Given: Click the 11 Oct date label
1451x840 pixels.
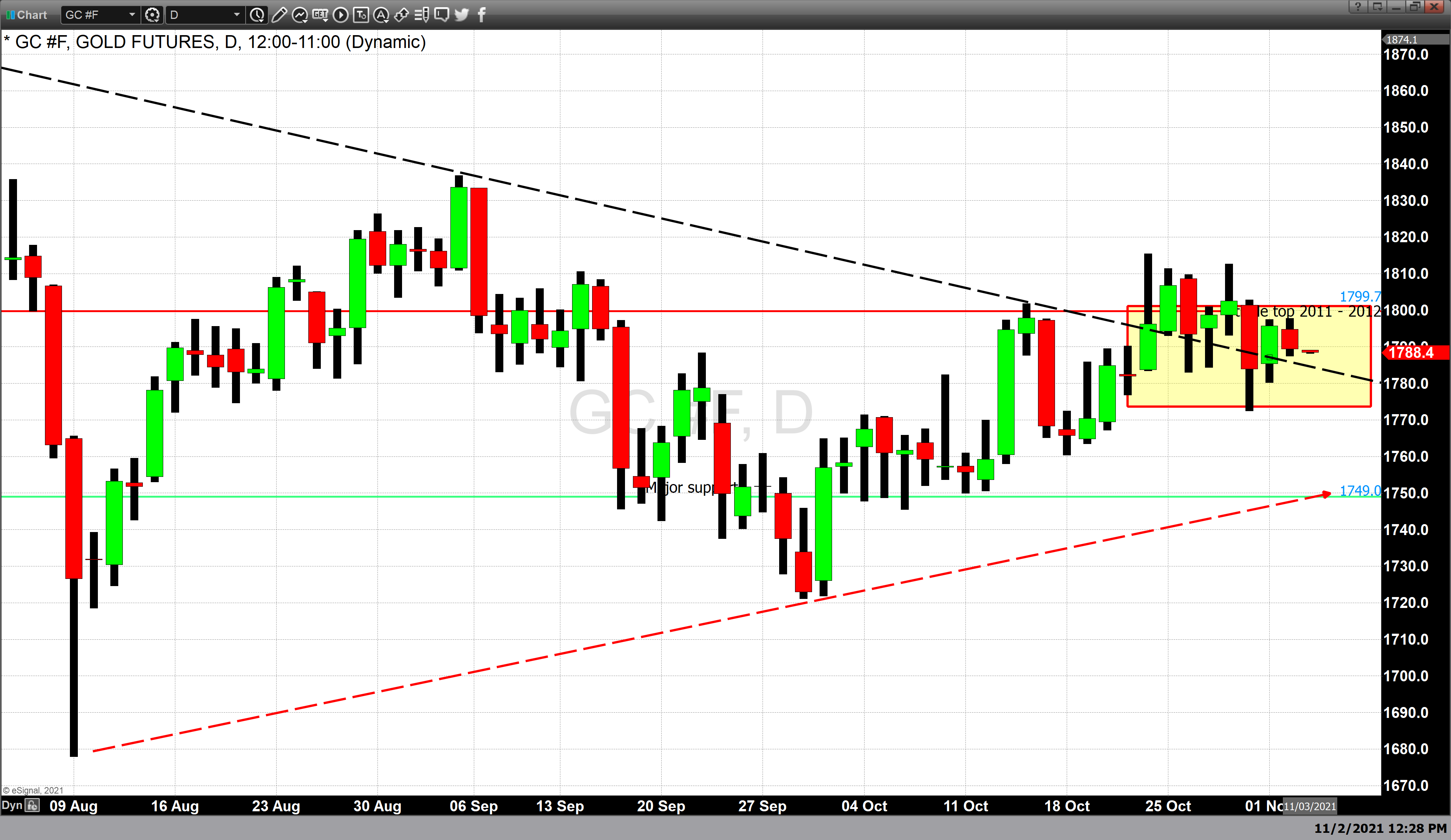Looking at the screenshot, I should pos(965,806).
